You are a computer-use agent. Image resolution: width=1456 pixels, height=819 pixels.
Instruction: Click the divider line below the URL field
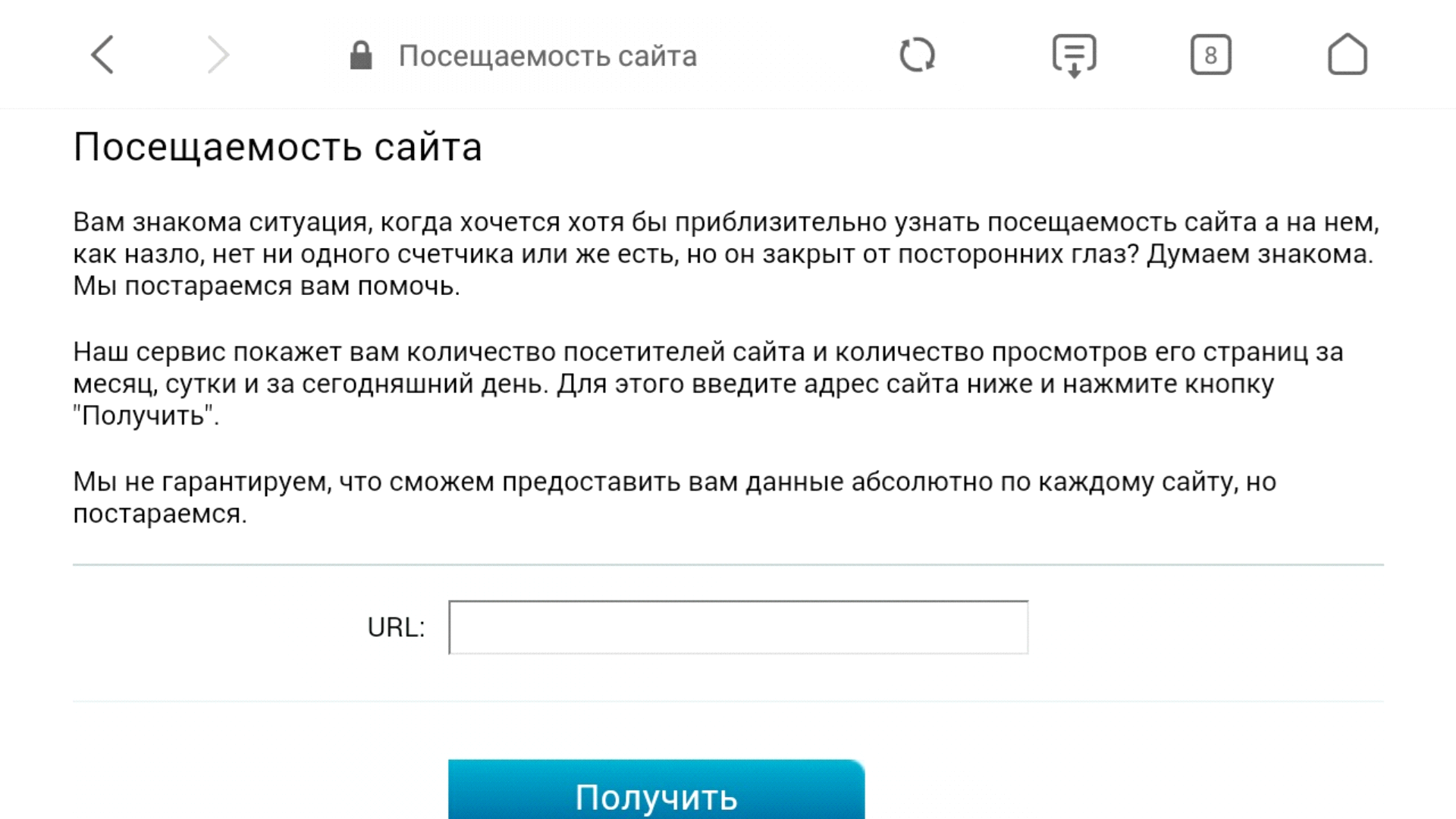pos(728,701)
